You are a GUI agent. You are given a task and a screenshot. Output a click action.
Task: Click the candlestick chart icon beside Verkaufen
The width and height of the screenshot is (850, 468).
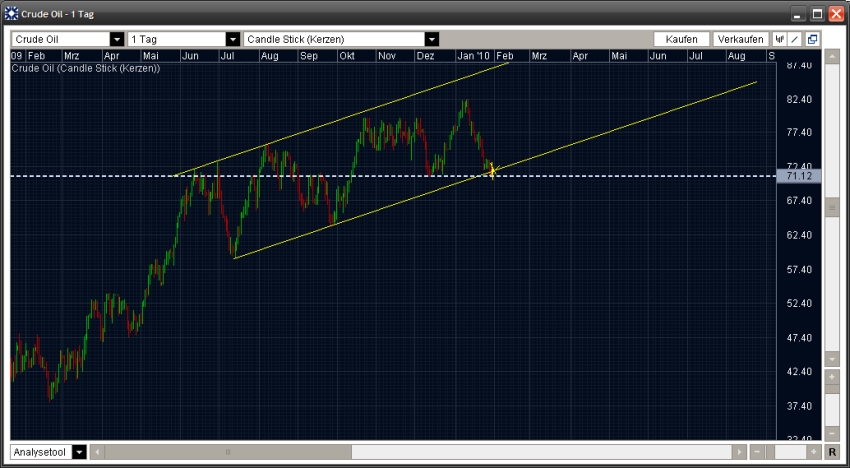coord(780,40)
